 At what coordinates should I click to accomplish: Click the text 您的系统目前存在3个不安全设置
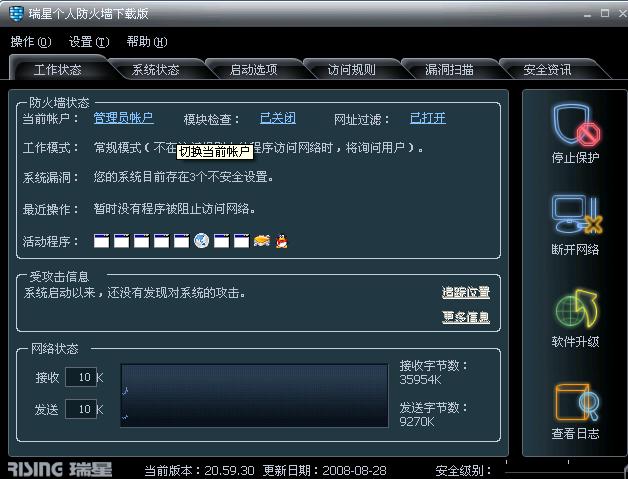[183, 177]
